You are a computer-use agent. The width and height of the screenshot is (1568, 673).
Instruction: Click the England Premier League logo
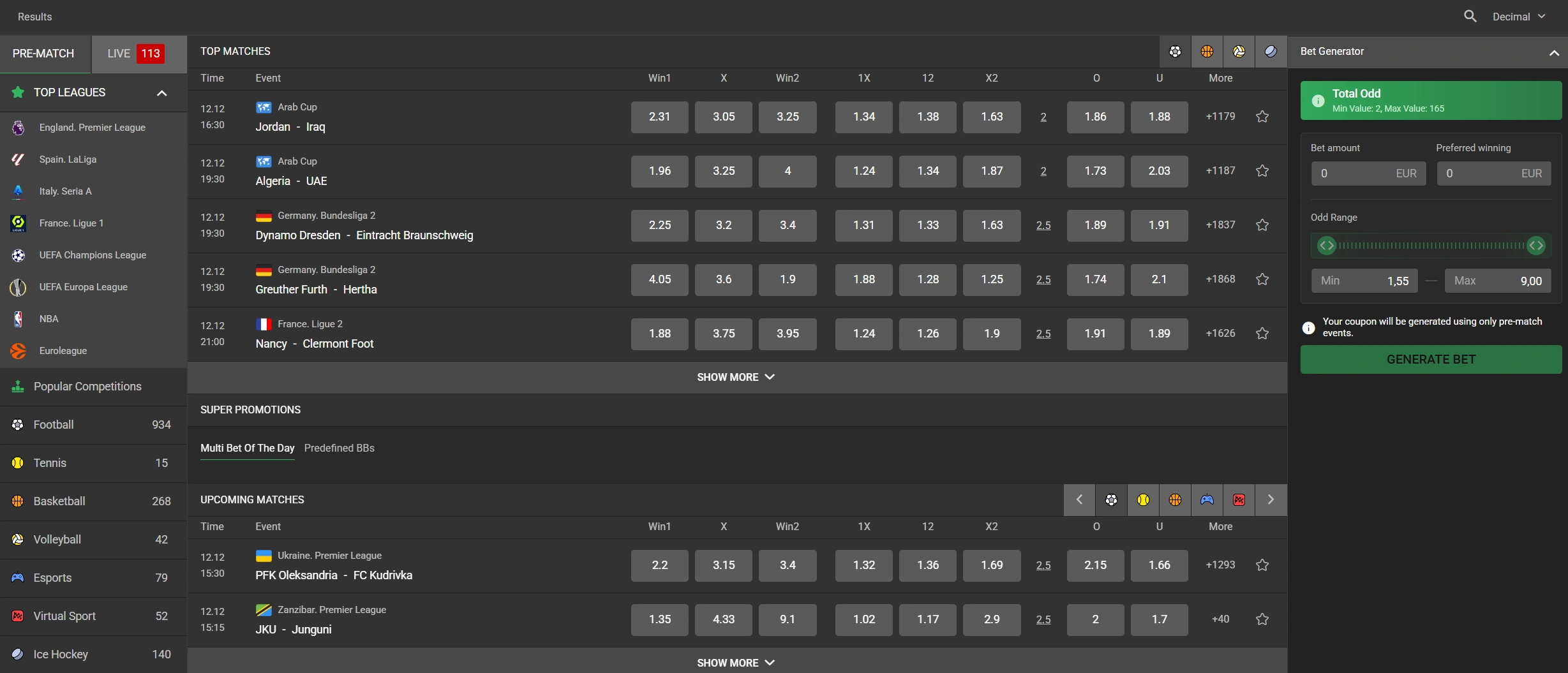coord(18,128)
